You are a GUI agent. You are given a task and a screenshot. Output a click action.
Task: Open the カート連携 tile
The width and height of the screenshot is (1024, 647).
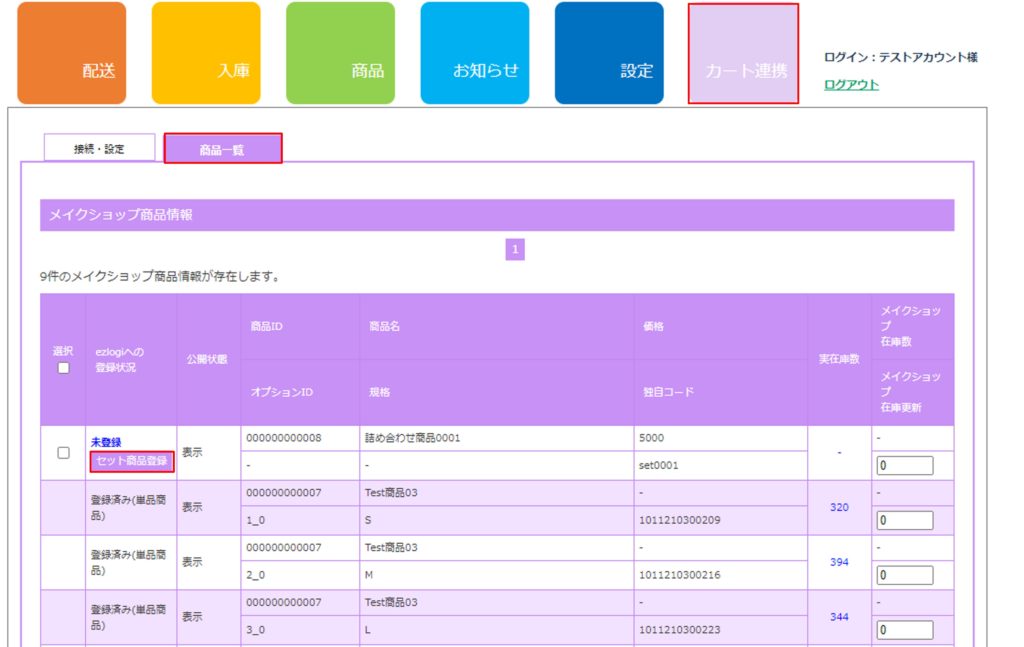coord(743,53)
